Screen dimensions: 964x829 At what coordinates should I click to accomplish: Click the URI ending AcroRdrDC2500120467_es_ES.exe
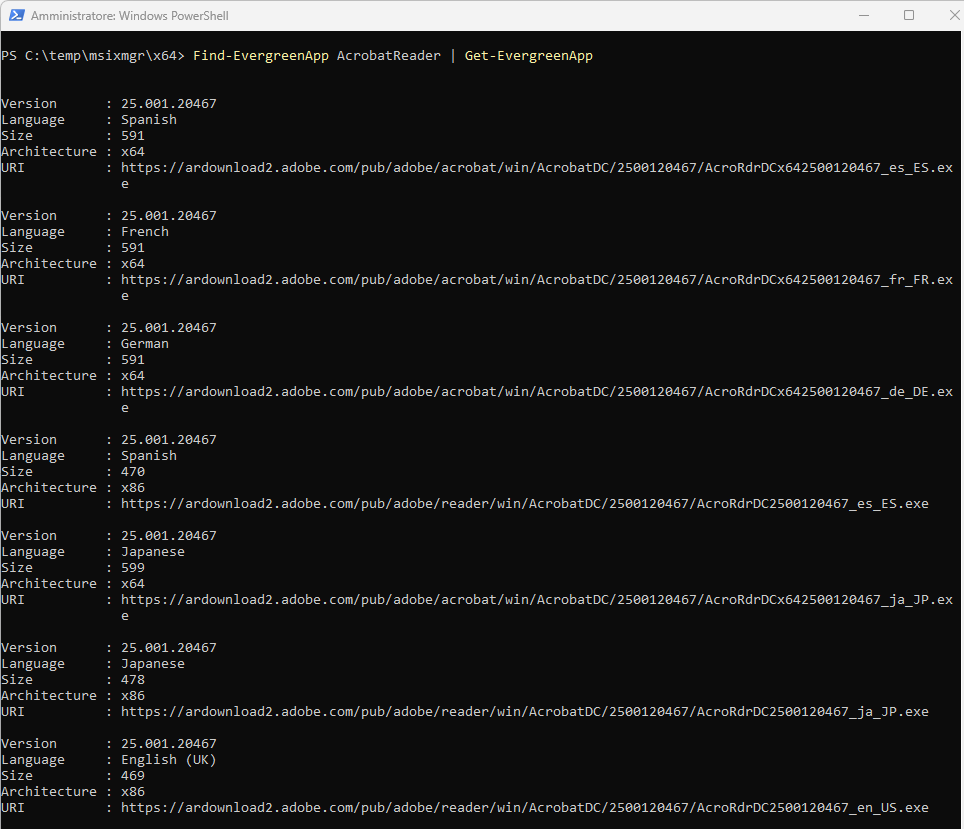point(524,503)
